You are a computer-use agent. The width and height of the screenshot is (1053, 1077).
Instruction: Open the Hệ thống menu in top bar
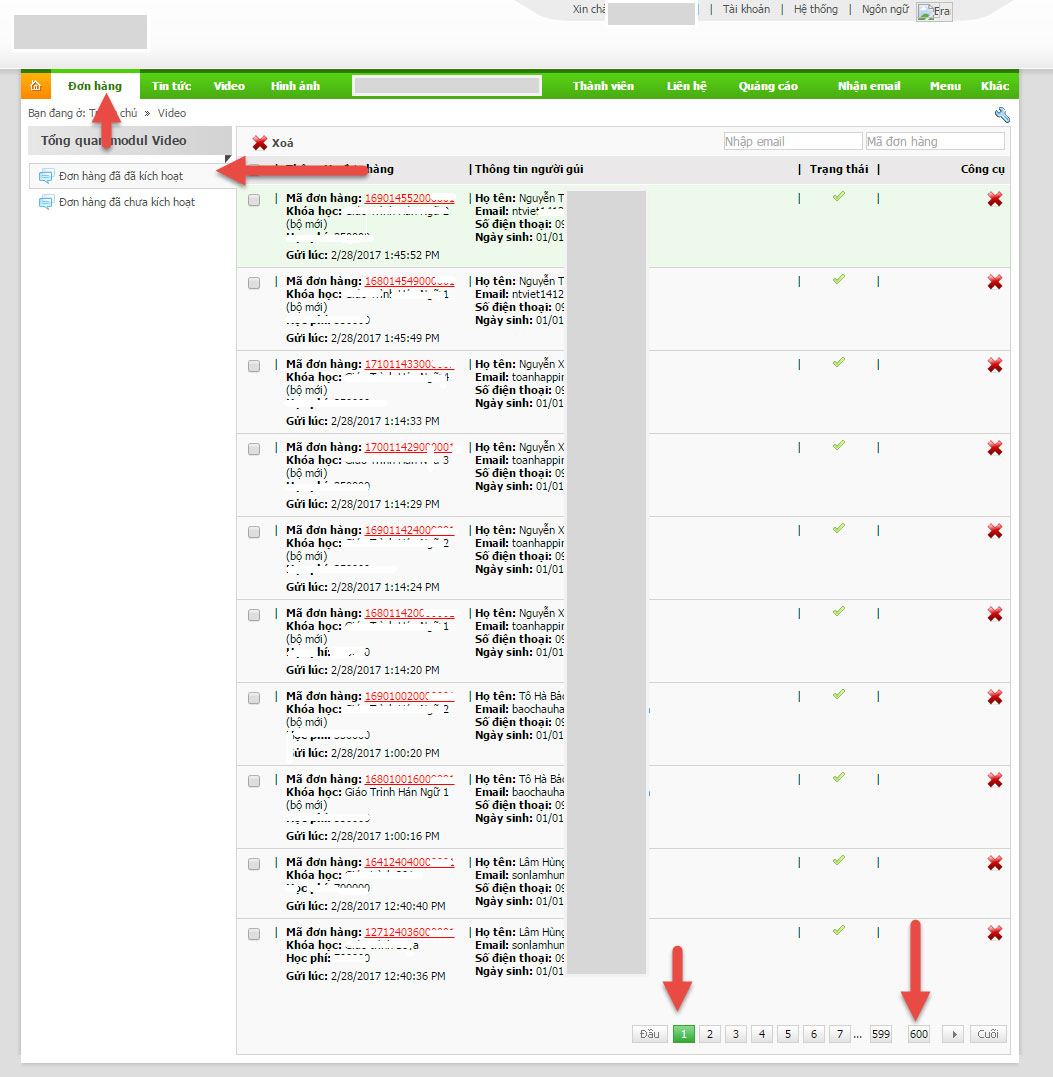[x=815, y=9]
